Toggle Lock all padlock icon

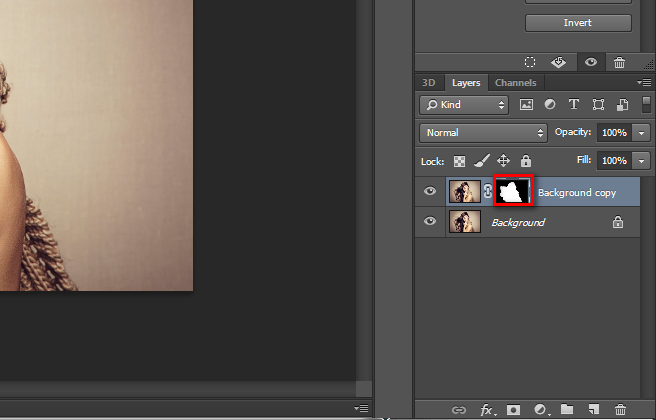pos(526,161)
